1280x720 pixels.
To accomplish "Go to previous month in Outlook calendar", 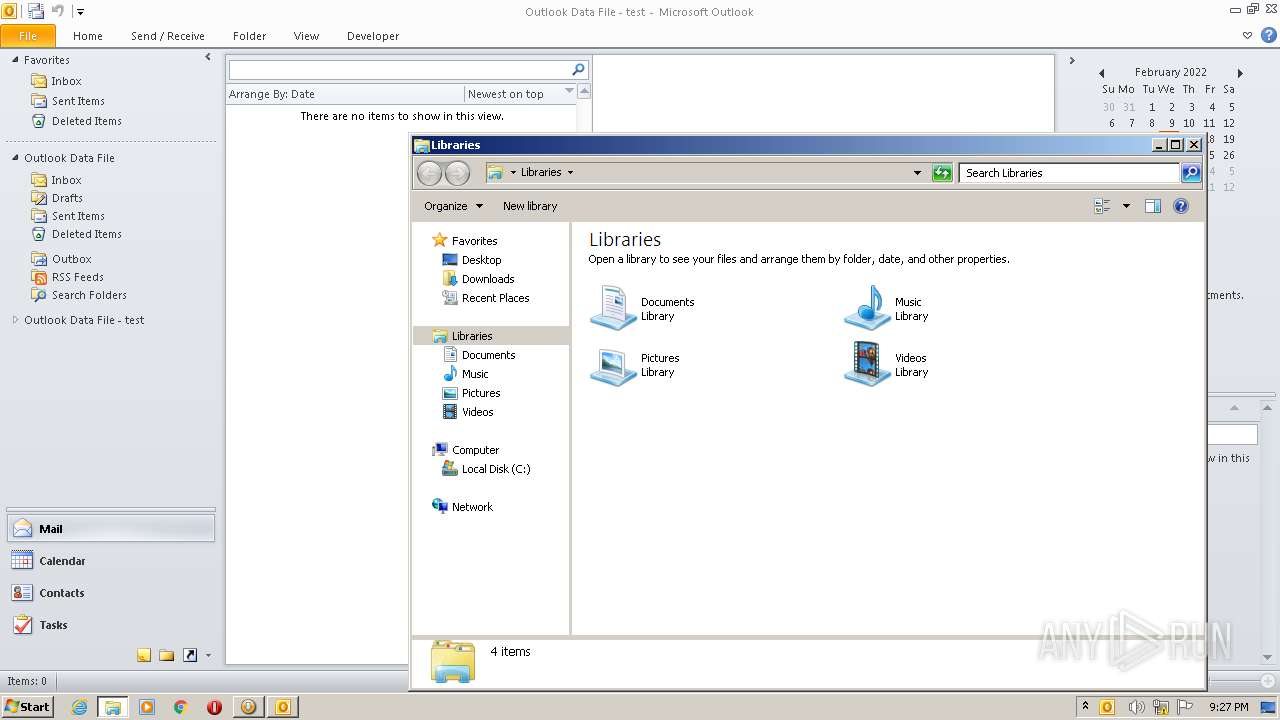I will click(x=1102, y=73).
